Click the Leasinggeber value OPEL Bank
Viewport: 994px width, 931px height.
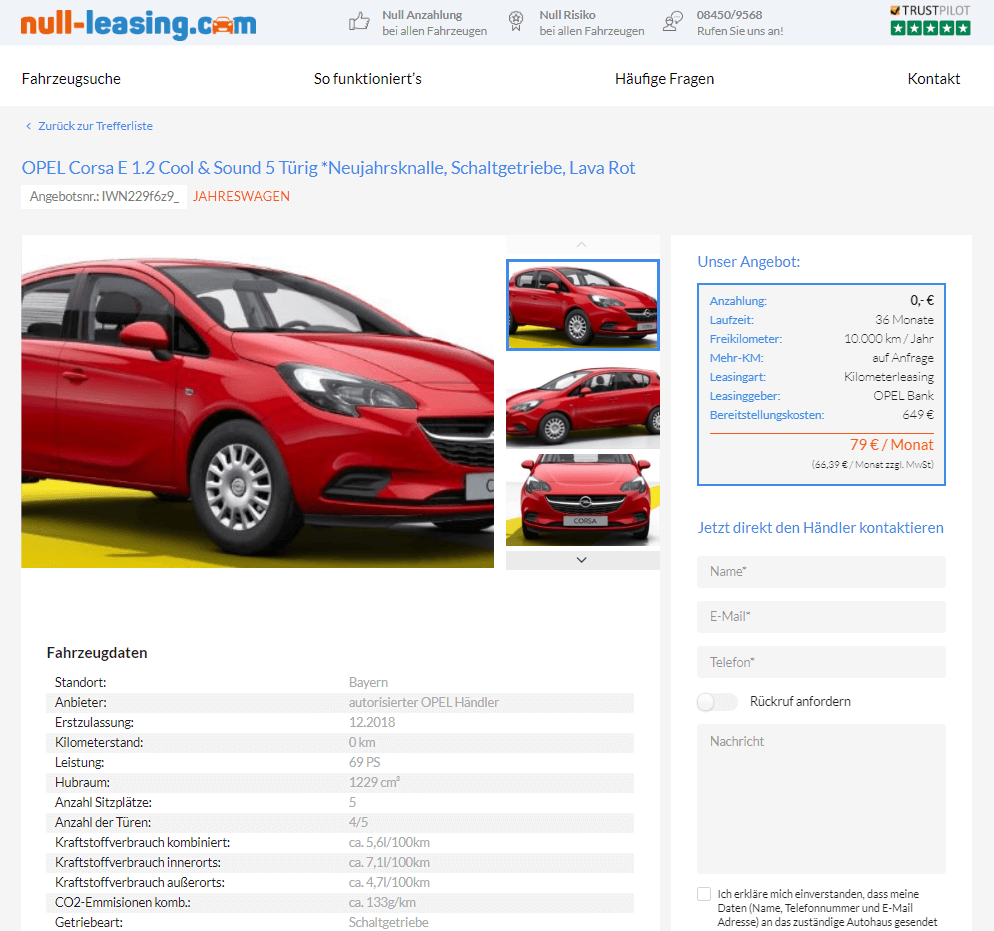coord(903,396)
